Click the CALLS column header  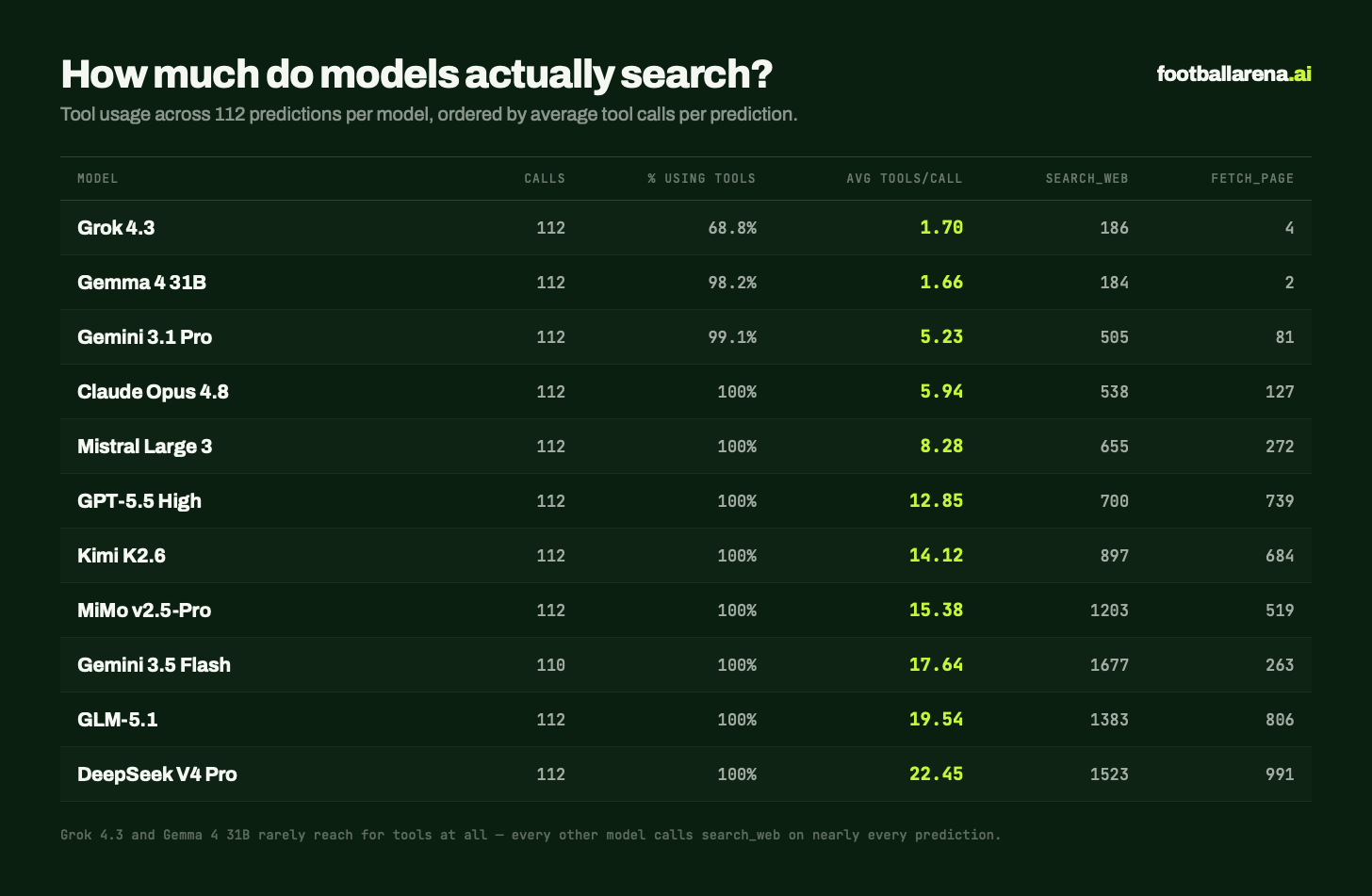click(x=545, y=178)
